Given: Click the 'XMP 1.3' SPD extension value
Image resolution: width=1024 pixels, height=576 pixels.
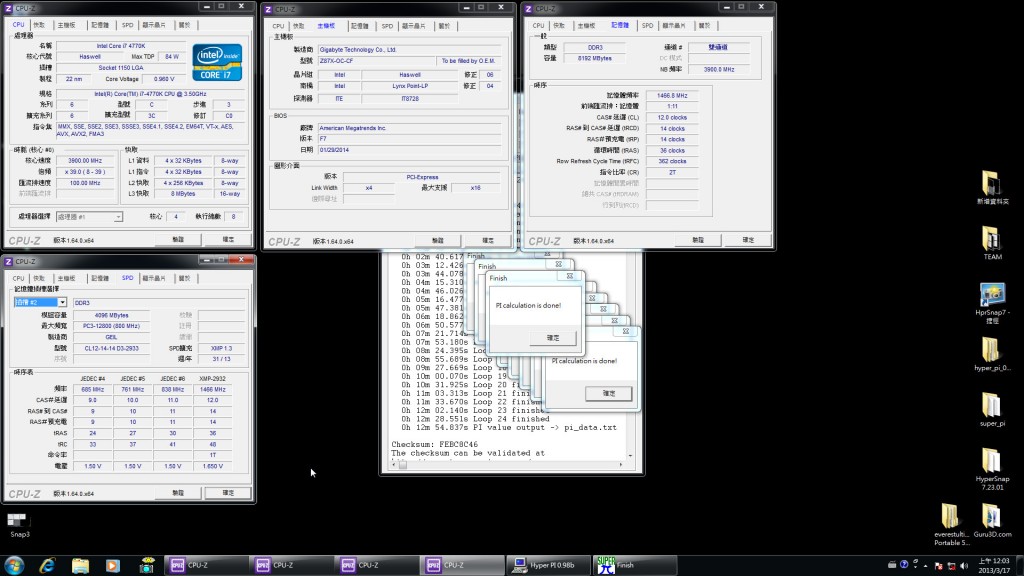Looking at the screenshot, I should [221, 348].
